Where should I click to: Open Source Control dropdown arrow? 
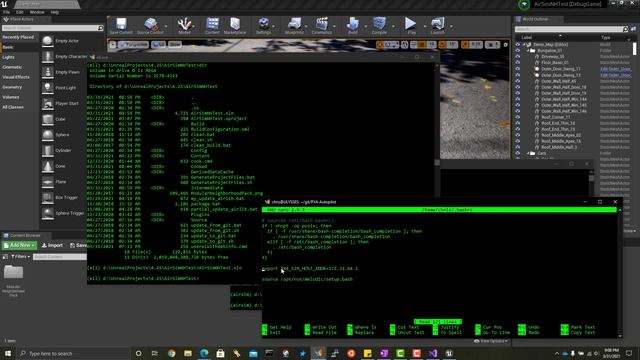pos(166,26)
